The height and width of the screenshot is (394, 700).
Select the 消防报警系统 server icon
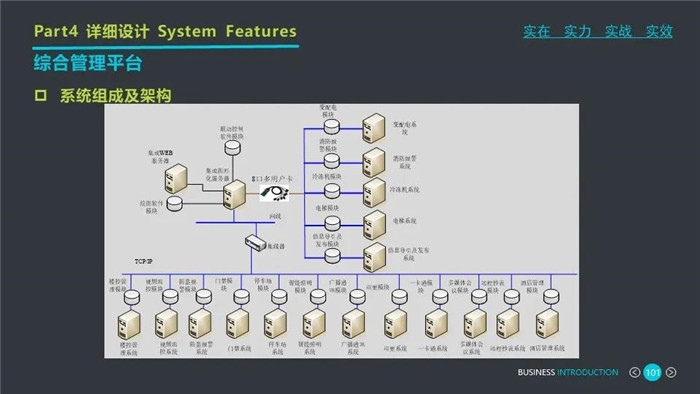click(374, 162)
